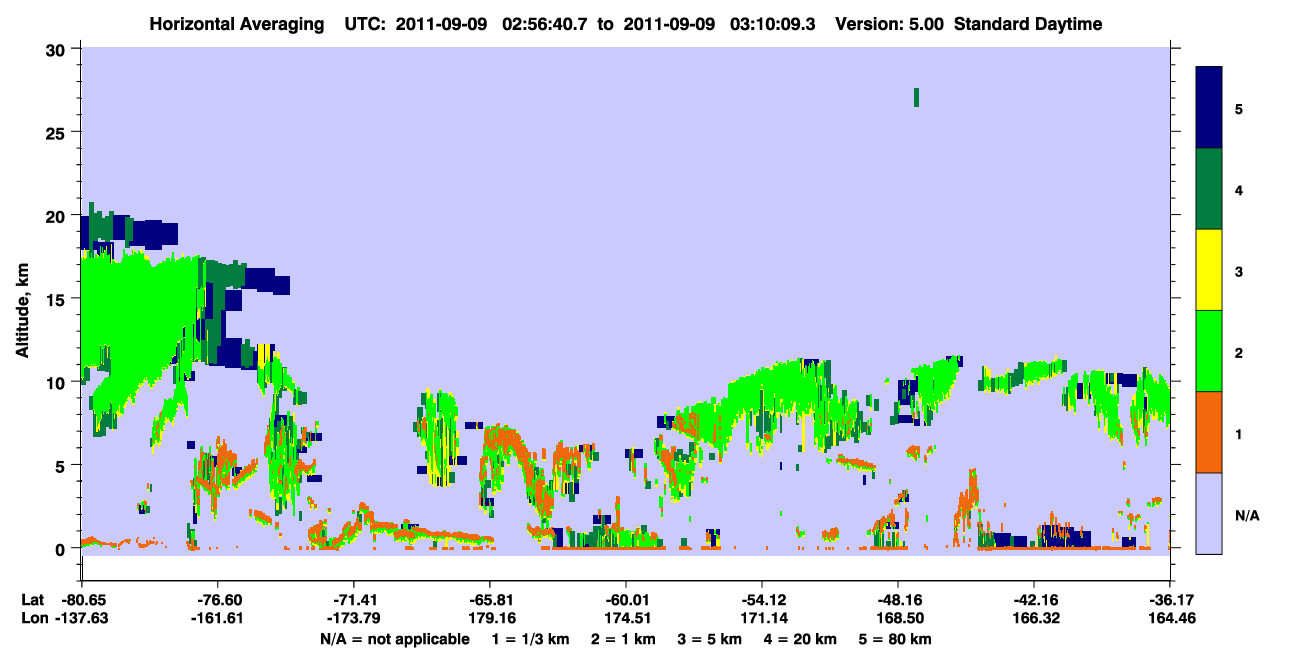Click longitude value 179.16

490,618
